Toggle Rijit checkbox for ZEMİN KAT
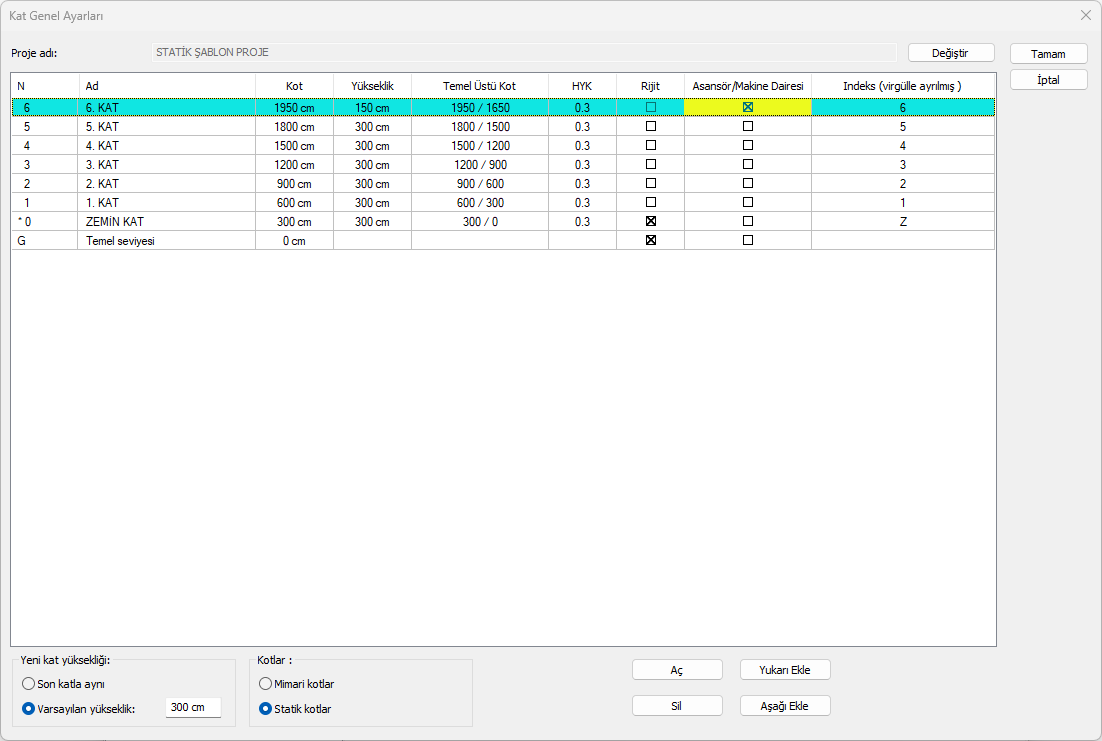This screenshot has width=1102, height=741. coord(651,222)
